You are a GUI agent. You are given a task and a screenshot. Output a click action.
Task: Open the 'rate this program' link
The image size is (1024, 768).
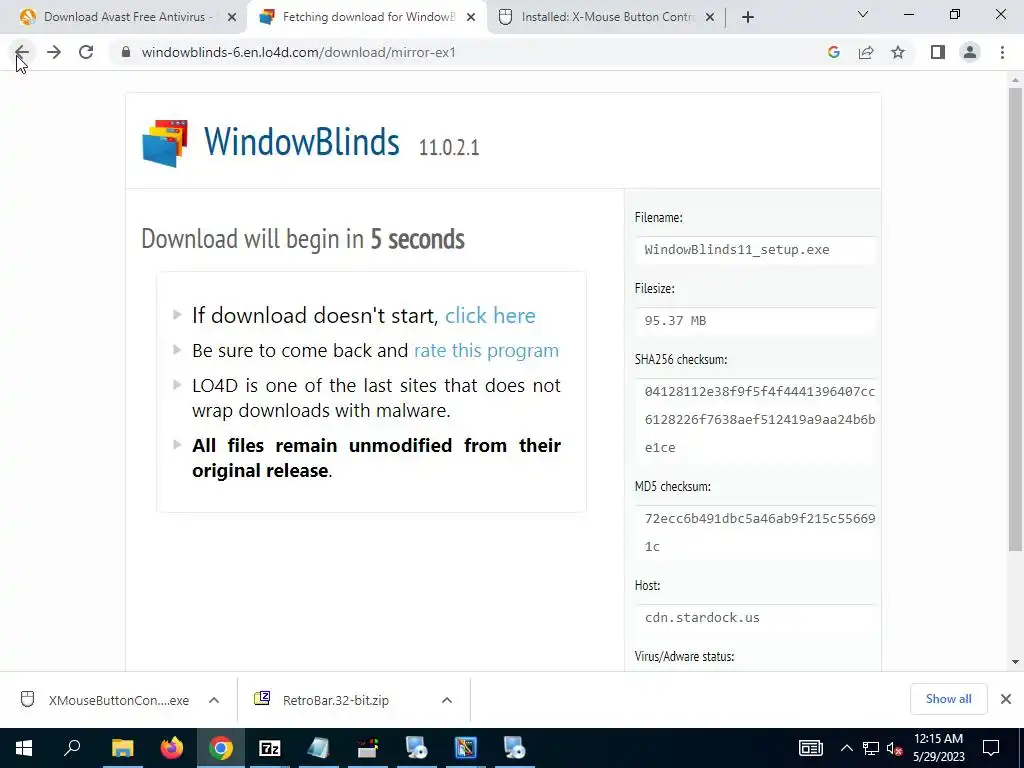[487, 351]
